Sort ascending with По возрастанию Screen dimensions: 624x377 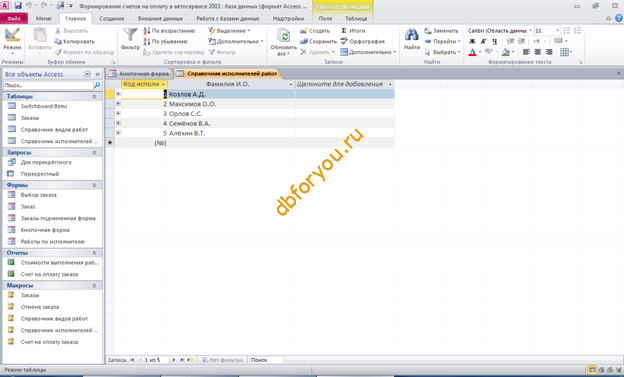(x=169, y=31)
